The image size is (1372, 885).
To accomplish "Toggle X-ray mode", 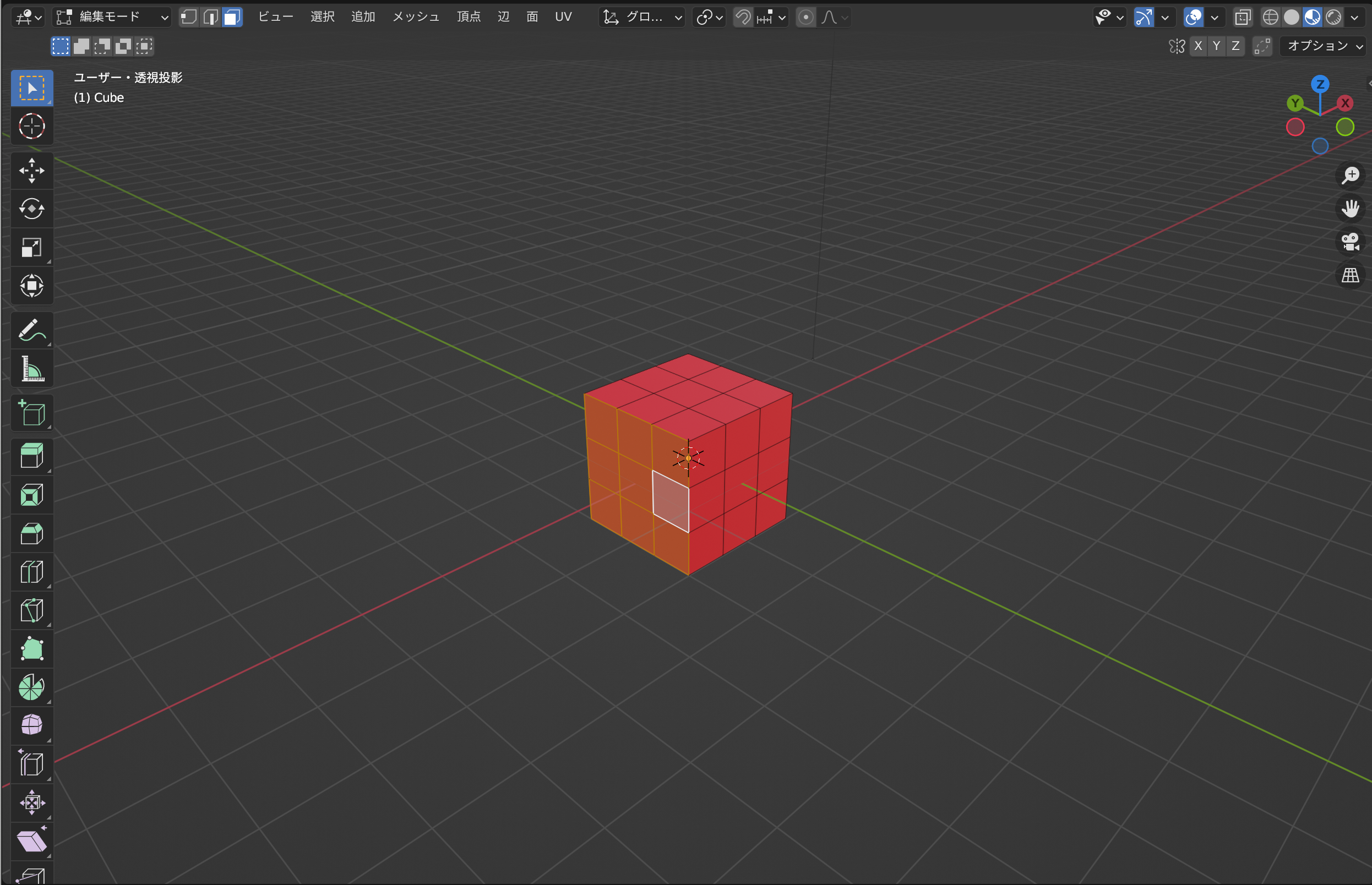I will [1243, 17].
